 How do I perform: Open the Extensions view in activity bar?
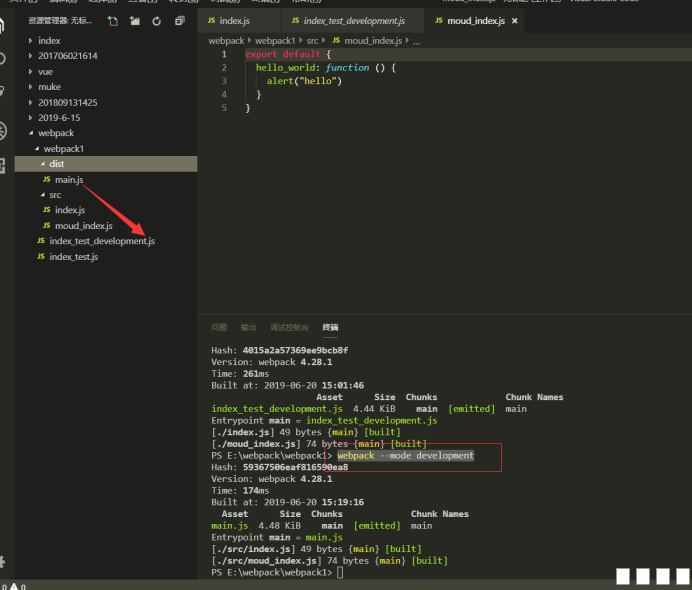click(x=3, y=163)
